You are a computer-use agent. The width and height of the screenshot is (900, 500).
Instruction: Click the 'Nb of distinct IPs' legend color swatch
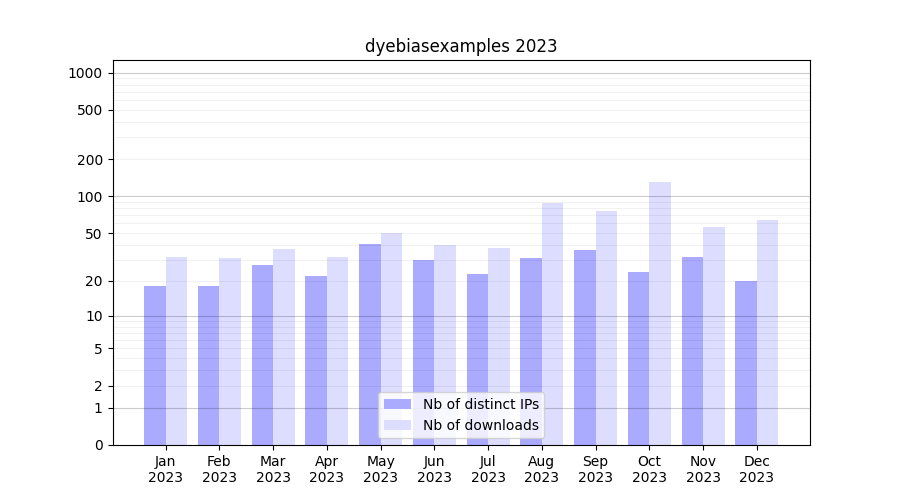(x=397, y=404)
